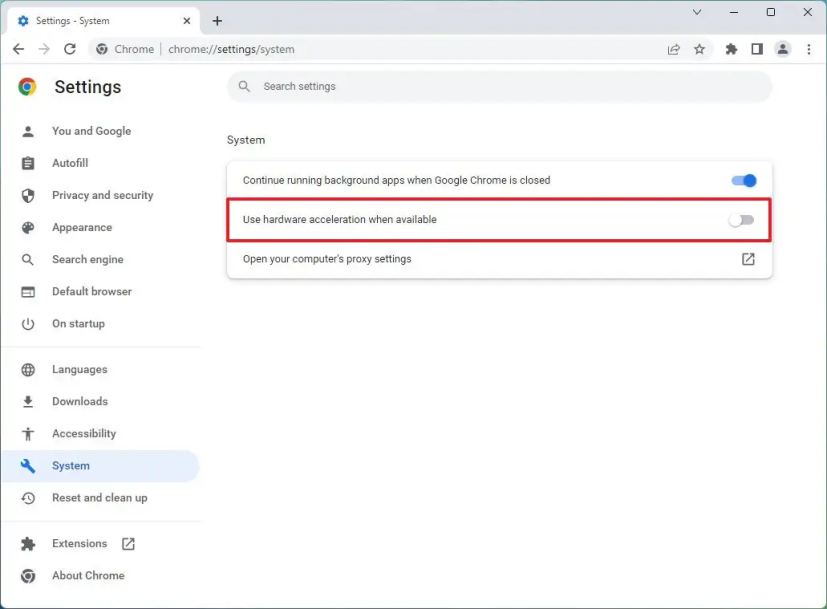Select System in the sidebar
Viewport: 827px width, 609px height.
(100, 466)
